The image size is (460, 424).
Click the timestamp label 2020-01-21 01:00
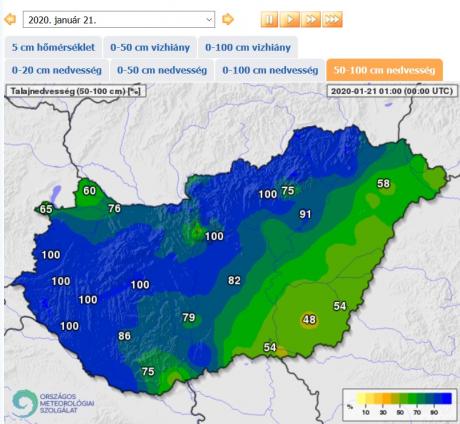(x=392, y=91)
